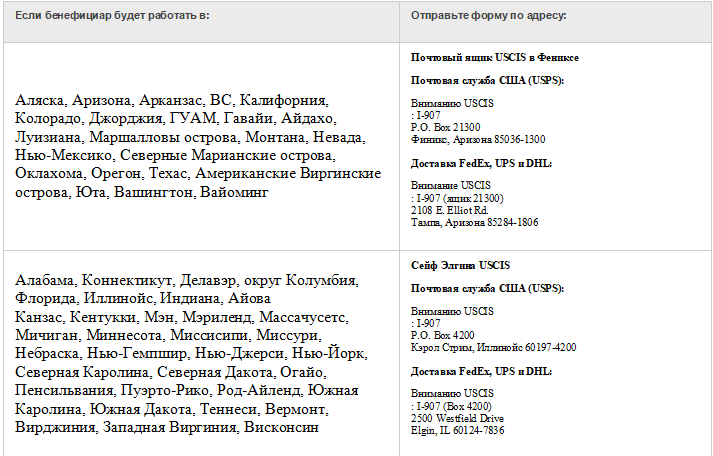Click the 'Если бенефициар будет работать в:' column header
The image size is (713, 456).
point(112,15)
